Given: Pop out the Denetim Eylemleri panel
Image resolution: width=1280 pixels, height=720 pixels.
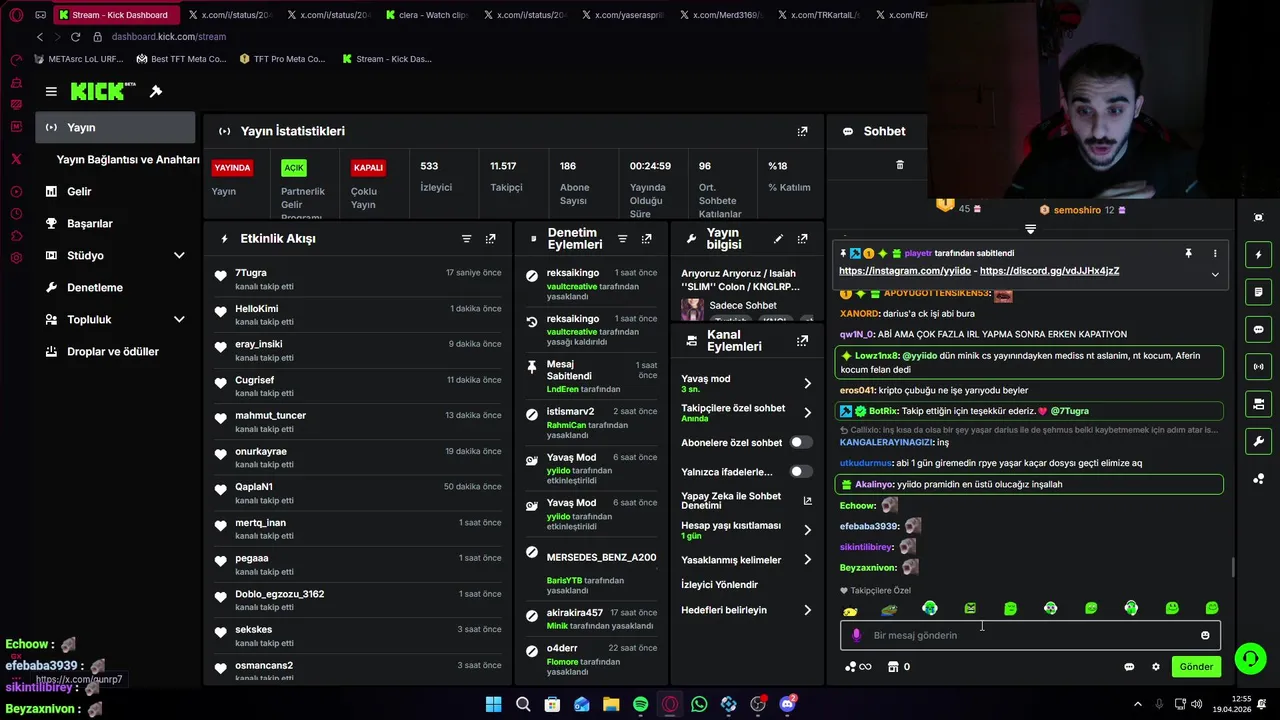Looking at the screenshot, I should (646, 239).
